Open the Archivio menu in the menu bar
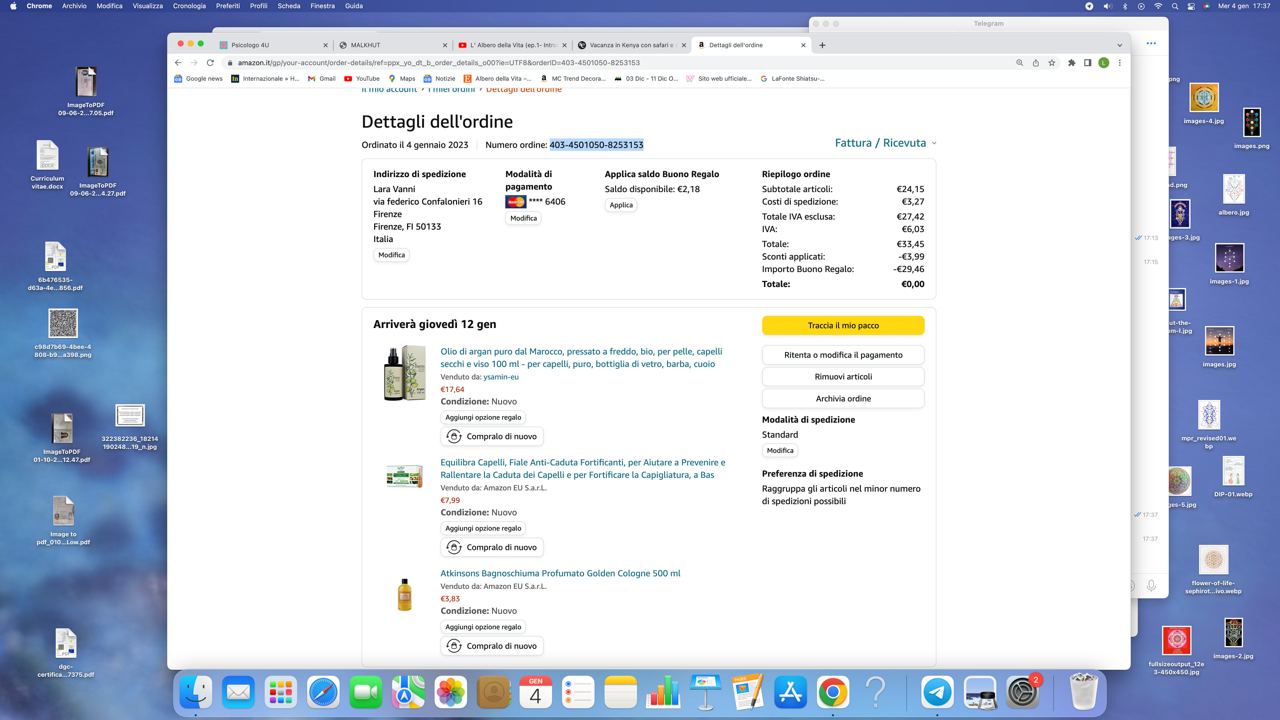Image resolution: width=1280 pixels, height=720 pixels. (74, 6)
